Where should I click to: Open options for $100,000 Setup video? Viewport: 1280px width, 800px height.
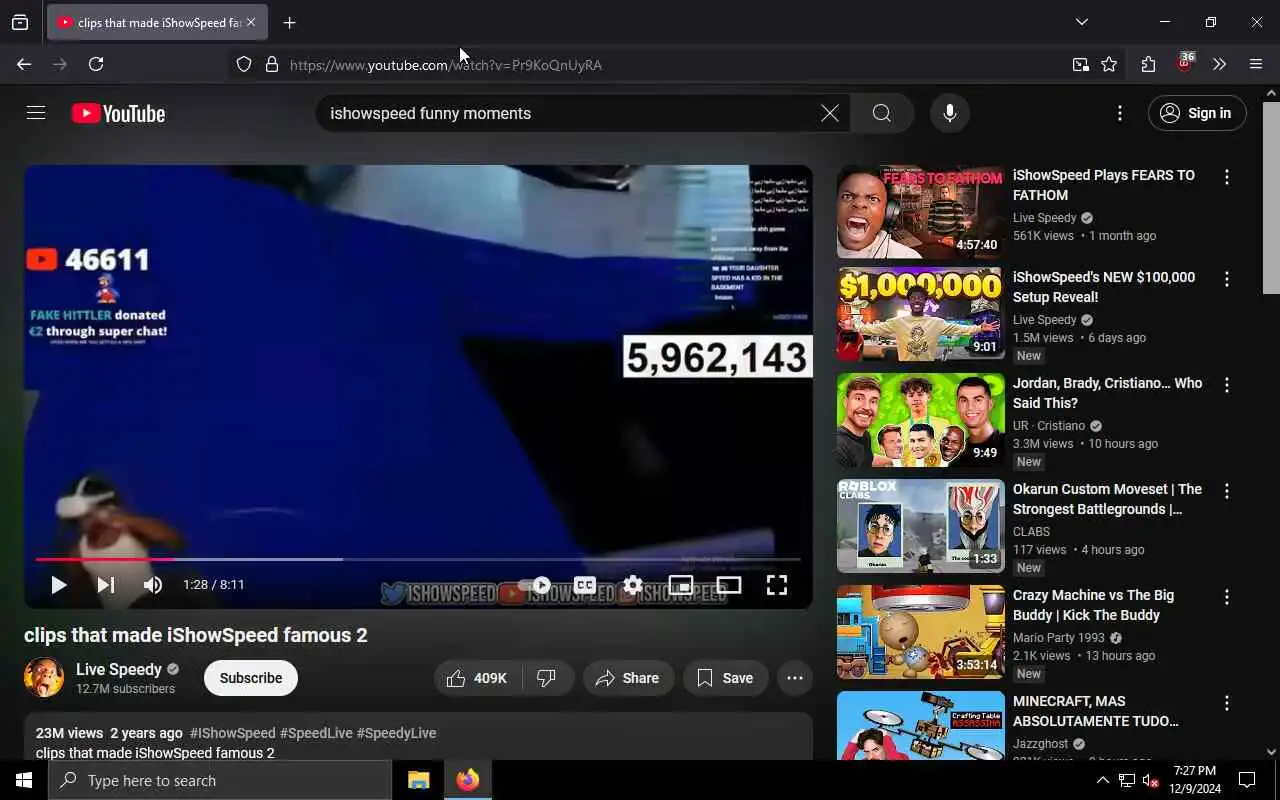[x=1227, y=279]
